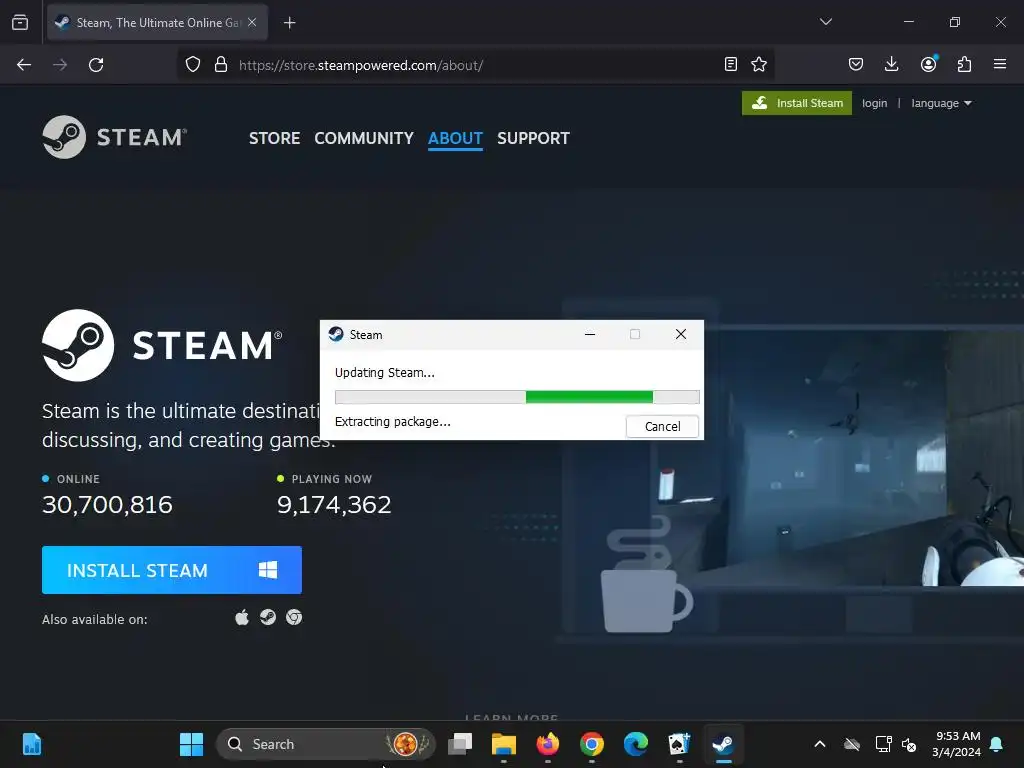Viewport: 1024px width, 768px height.
Task: Open Solitaire from the taskbar
Action: click(679, 744)
